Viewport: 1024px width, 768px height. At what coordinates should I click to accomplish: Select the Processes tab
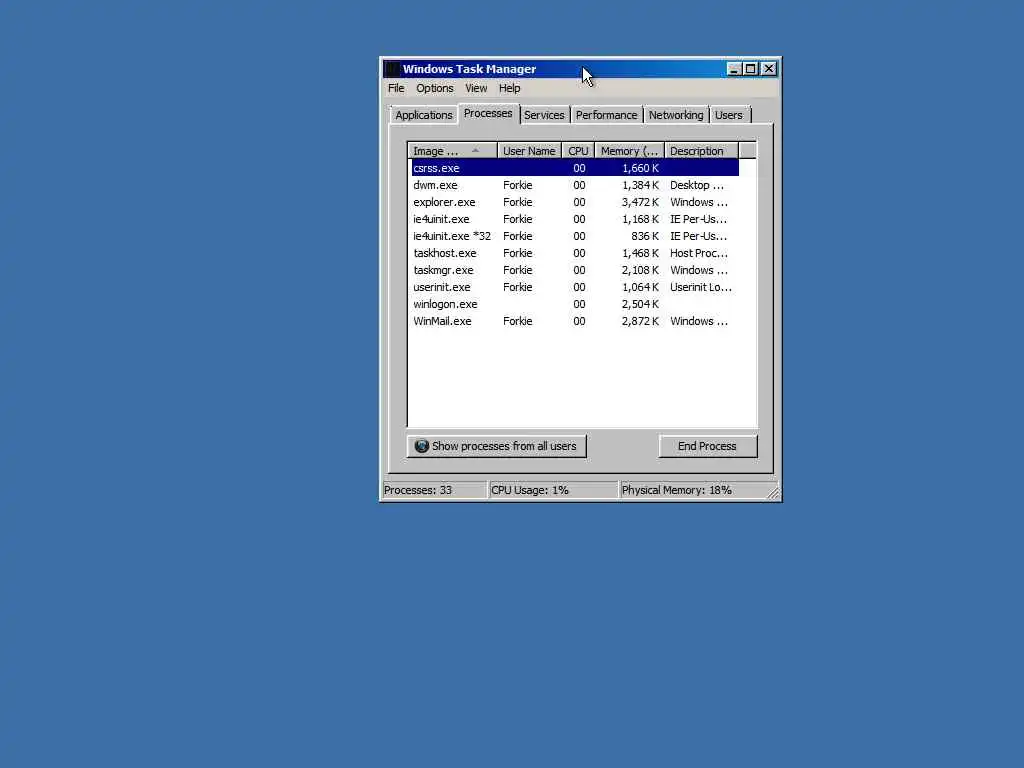488,114
